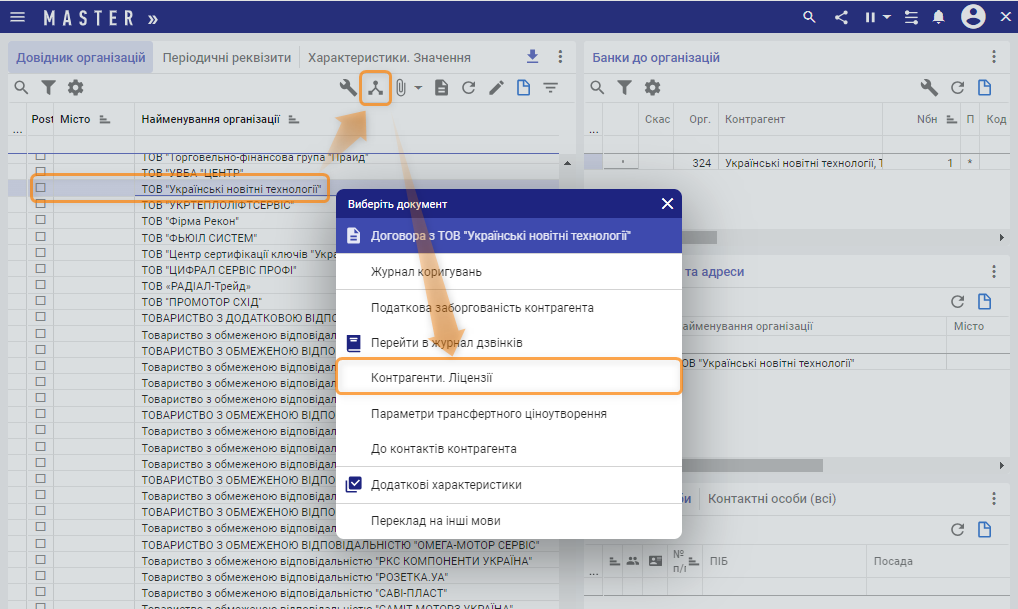Open the pause icon dropdown in header
The image size is (1018, 609).
(873, 17)
